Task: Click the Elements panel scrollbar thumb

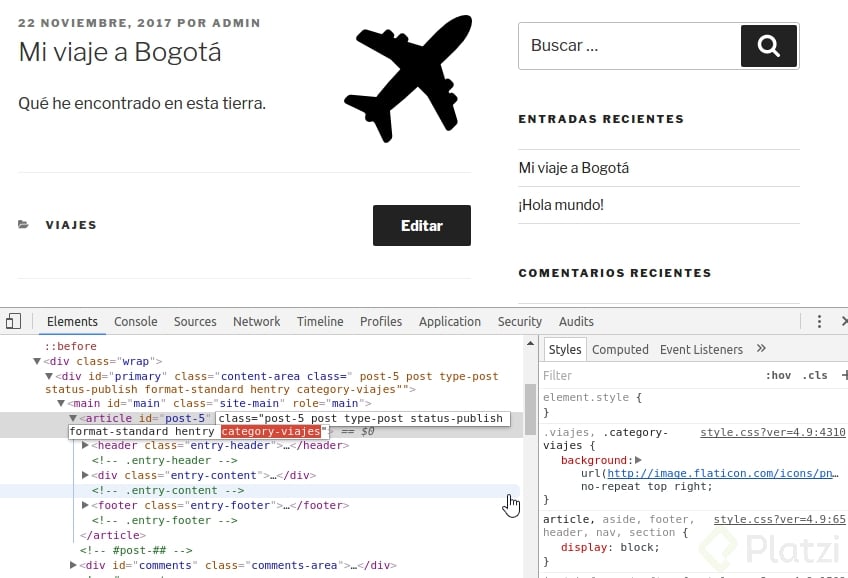Action: [x=530, y=409]
